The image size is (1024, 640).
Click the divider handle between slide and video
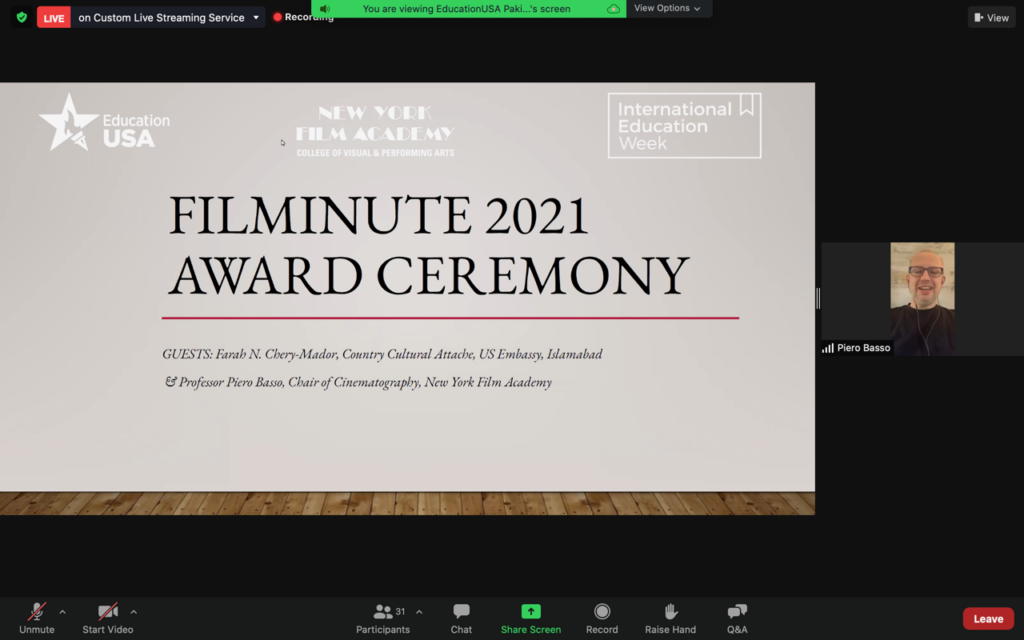[818, 298]
